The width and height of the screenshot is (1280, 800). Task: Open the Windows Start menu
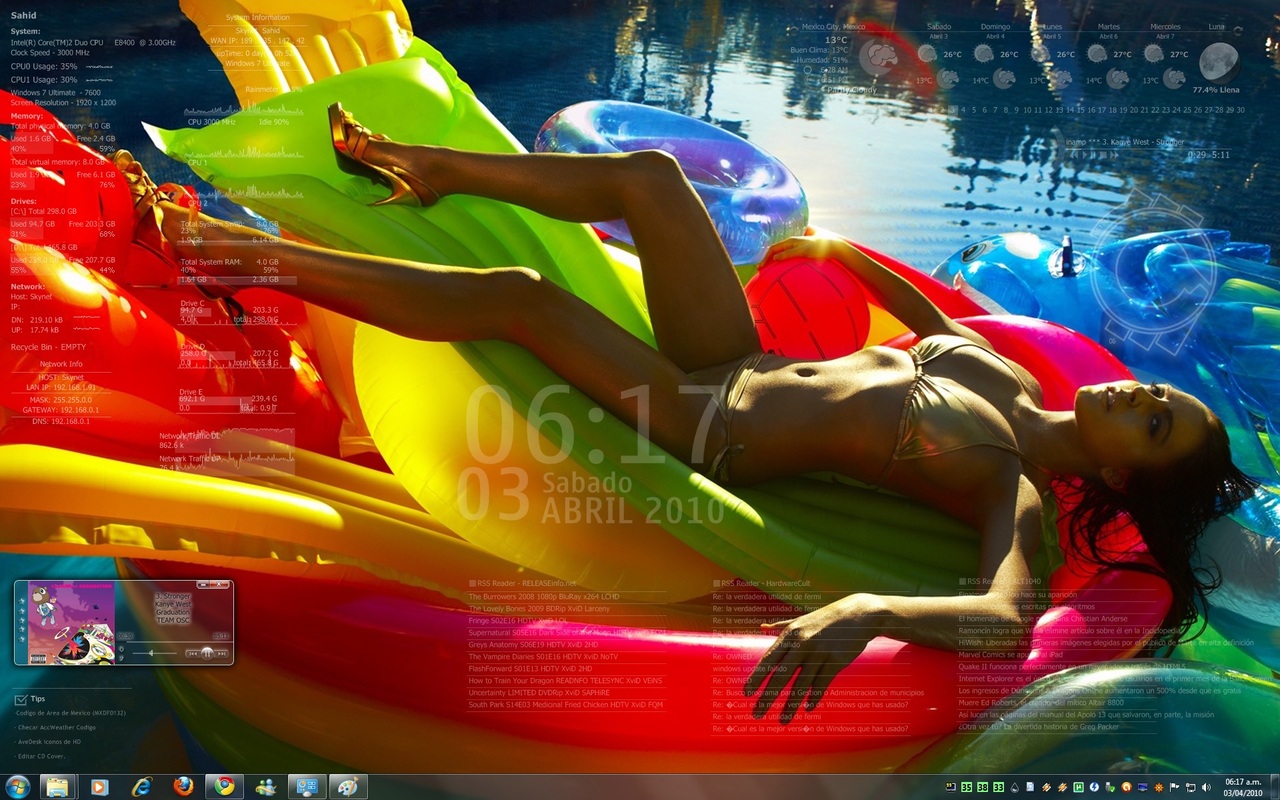(x=18, y=787)
